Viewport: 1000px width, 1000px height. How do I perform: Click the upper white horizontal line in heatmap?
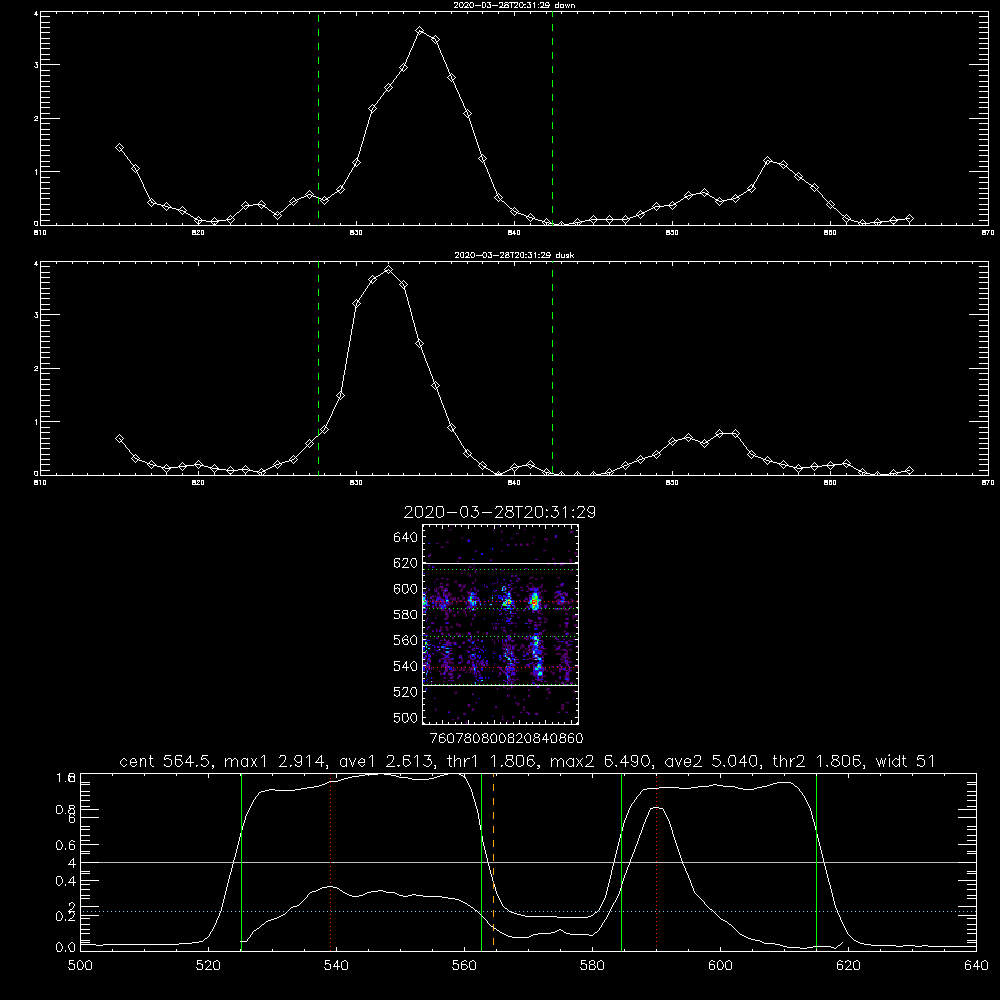coord(501,564)
